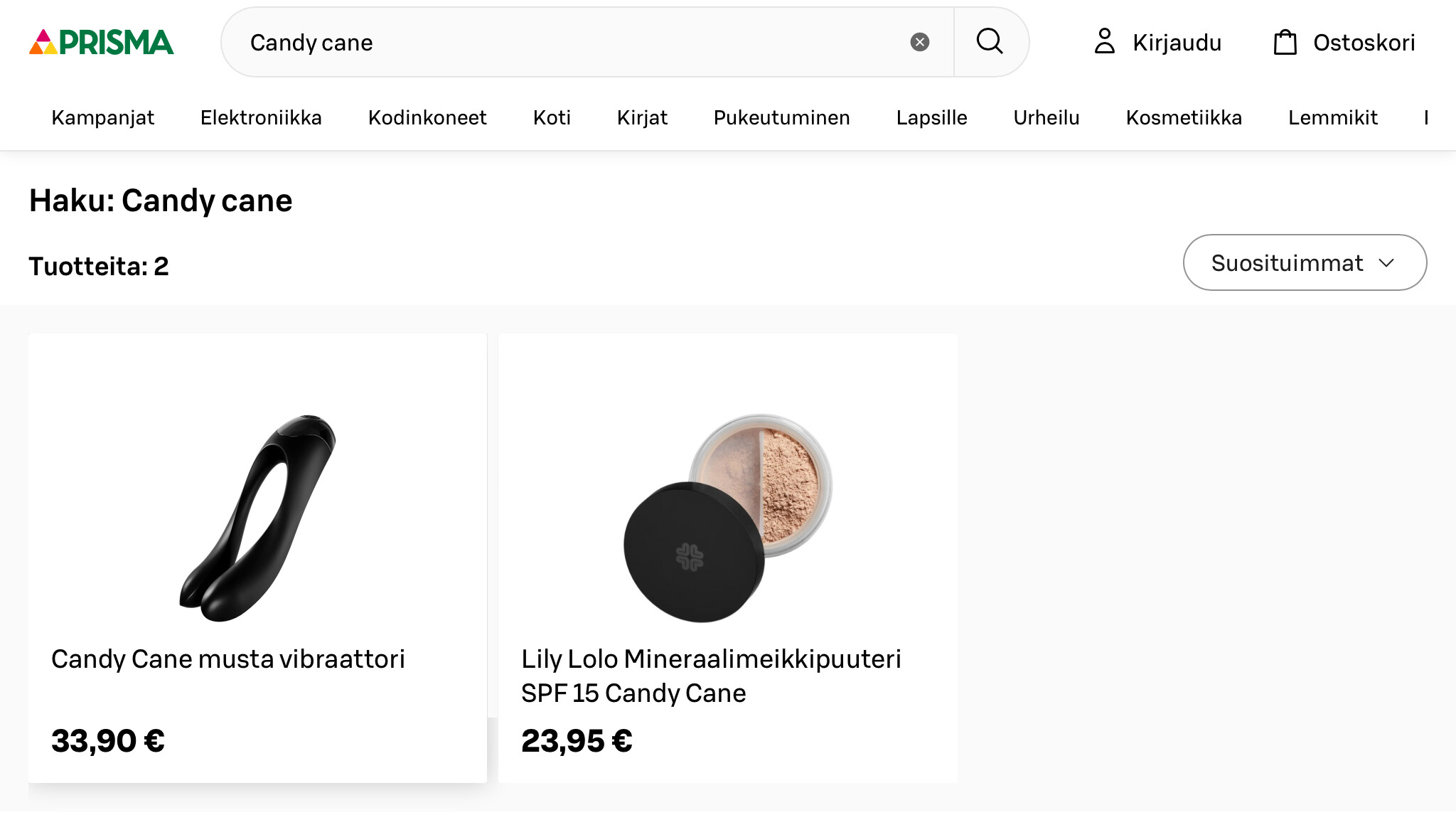The image size is (1456, 815).
Task: Click inside the Candy cane search field
Action: pos(569,43)
